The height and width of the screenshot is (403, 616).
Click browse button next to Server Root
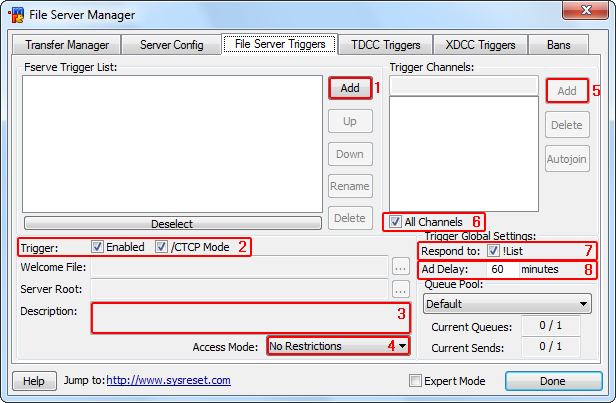pyautogui.click(x=400, y=289)
